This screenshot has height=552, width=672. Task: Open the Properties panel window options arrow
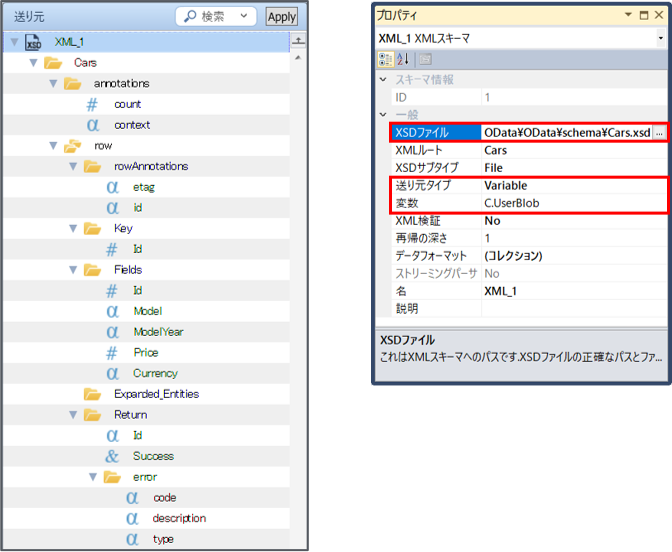tap(630, 15)
